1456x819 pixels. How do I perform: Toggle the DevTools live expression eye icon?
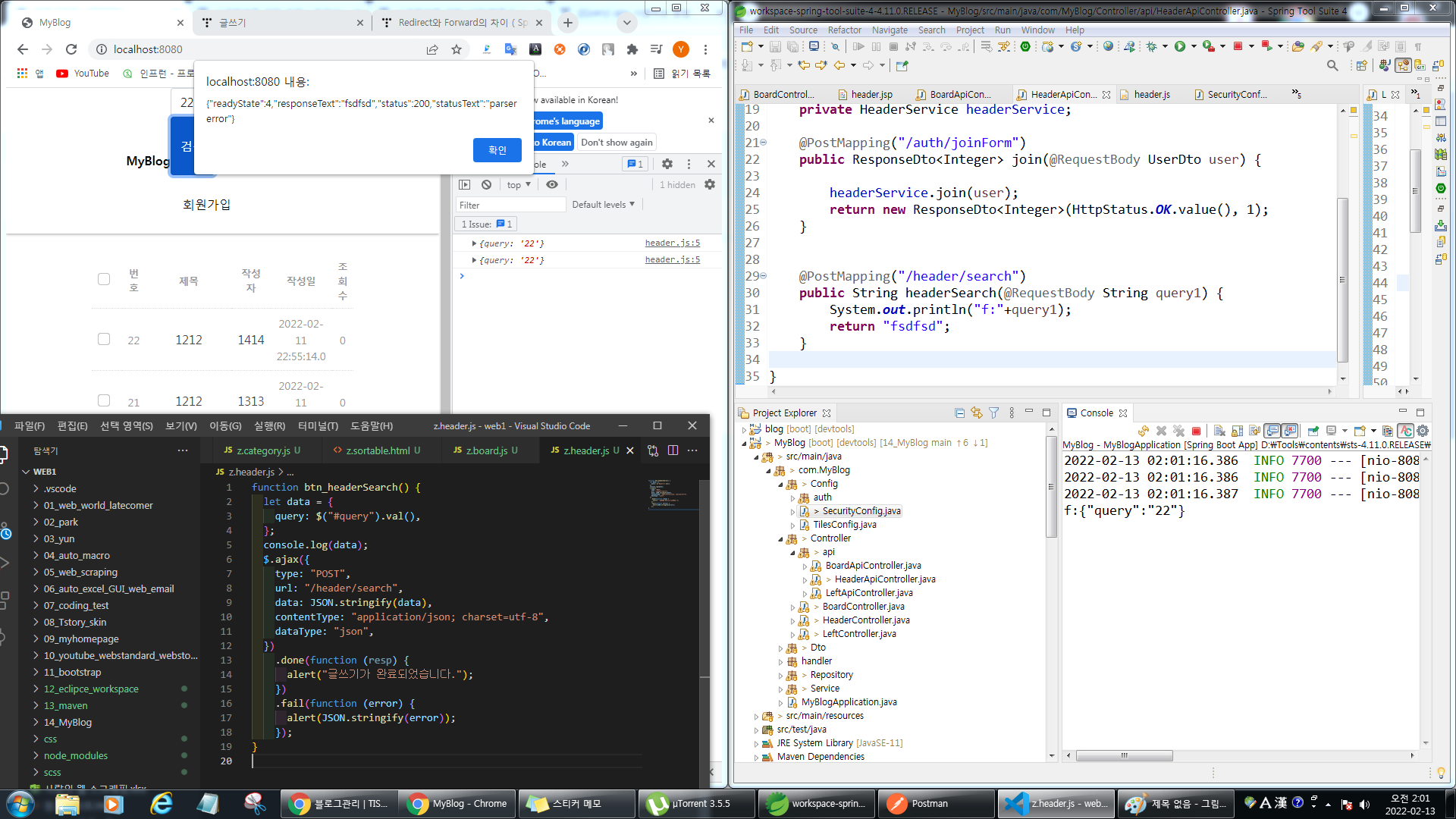[x=552, y=184]
